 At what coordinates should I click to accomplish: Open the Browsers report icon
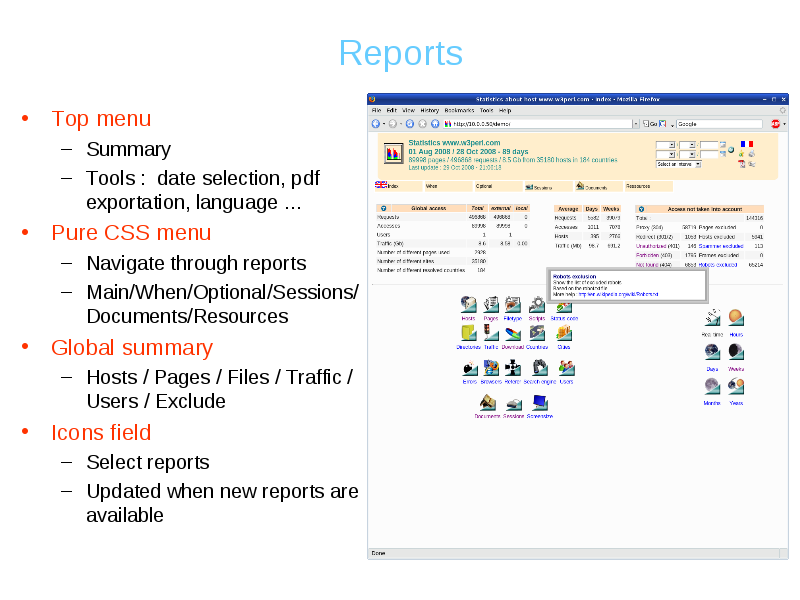click(x=491, y=368)
